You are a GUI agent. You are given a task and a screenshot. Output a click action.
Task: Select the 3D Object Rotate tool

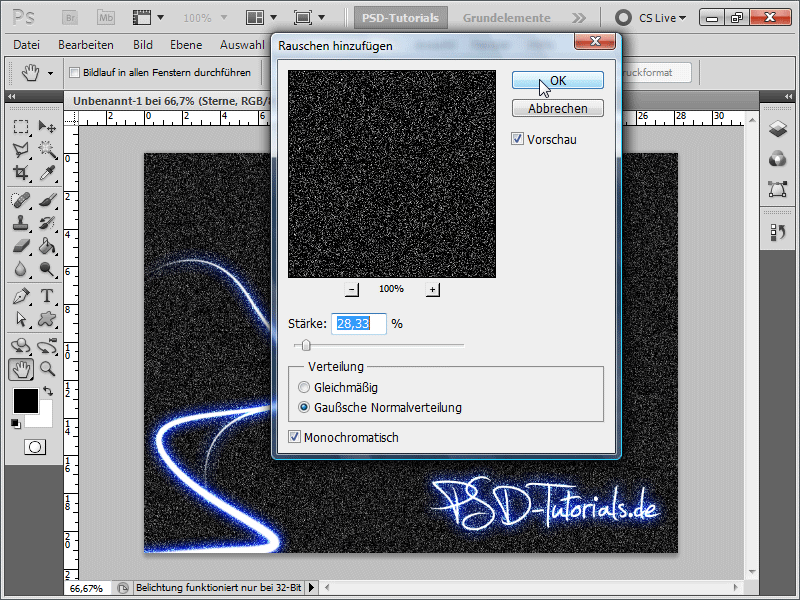pyautogui.click(x=20, y=346)
